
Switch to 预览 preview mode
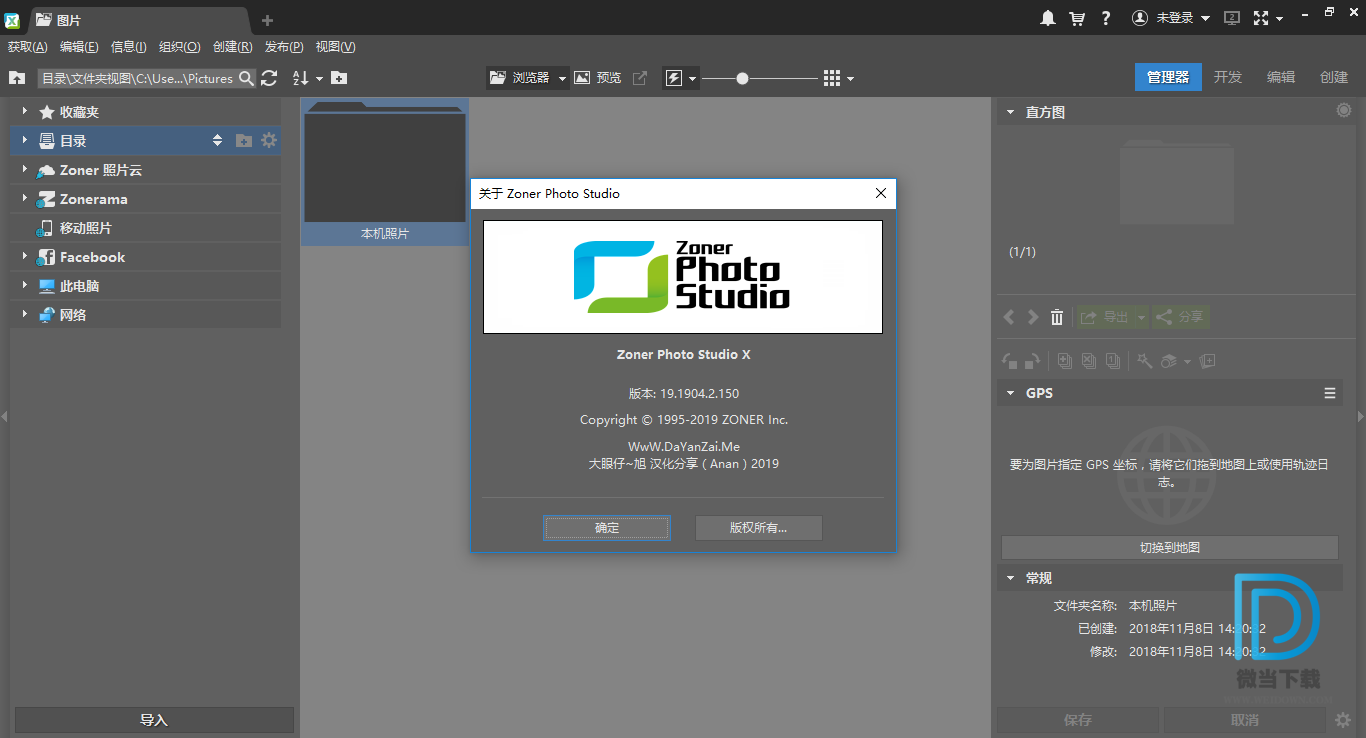(x=598, y=78)
